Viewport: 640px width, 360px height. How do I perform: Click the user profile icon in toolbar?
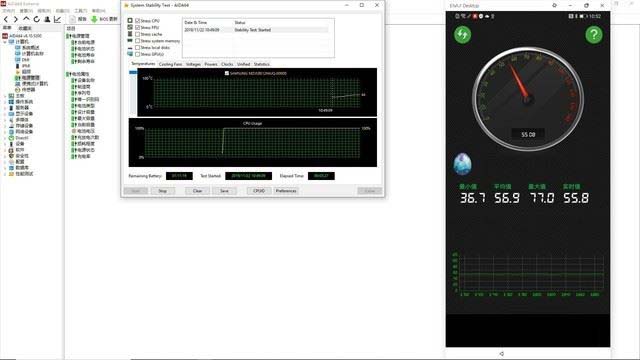[x=47, y=19]
